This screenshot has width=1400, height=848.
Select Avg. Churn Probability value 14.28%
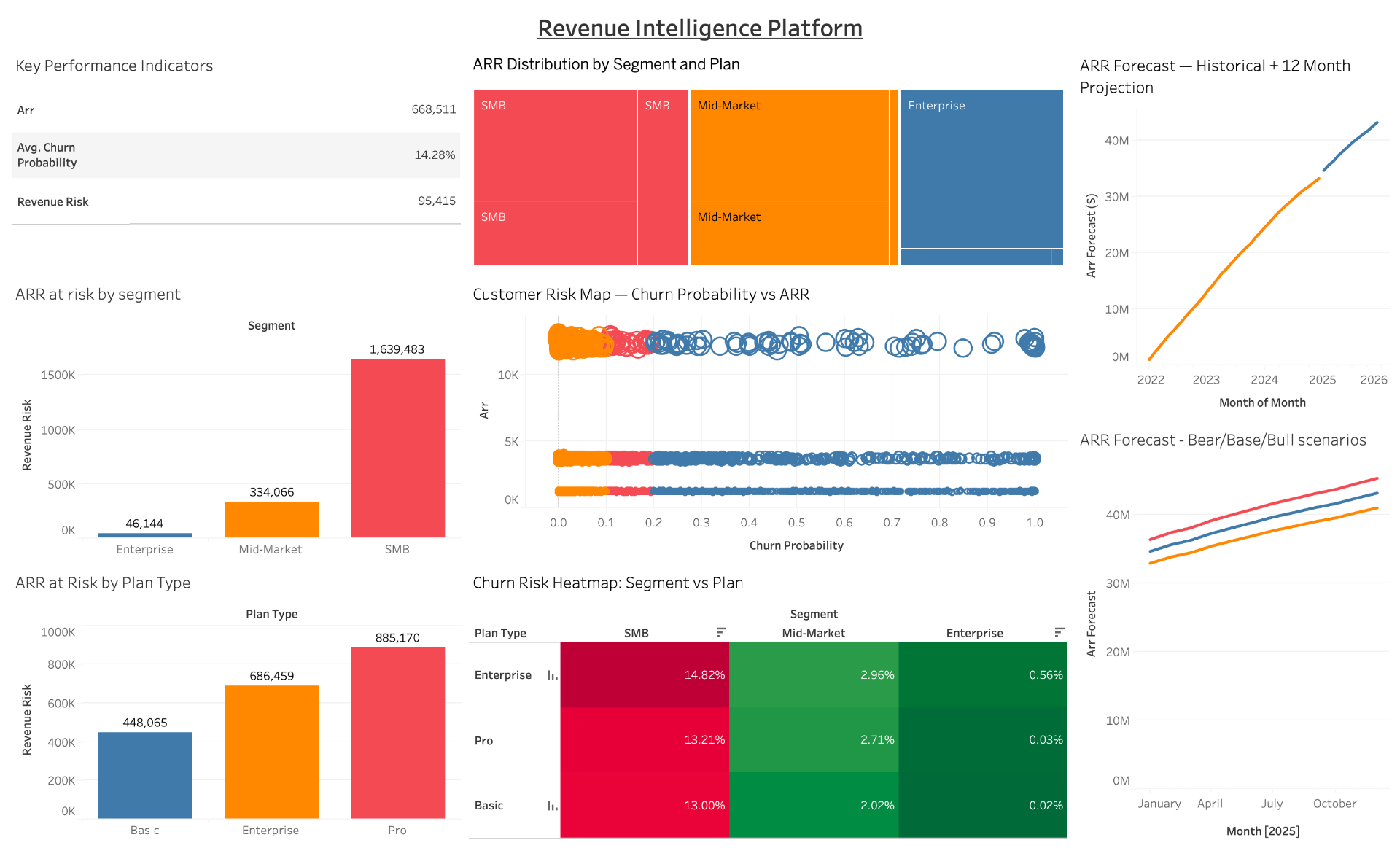pyautogui.click(x=435, y=155)
